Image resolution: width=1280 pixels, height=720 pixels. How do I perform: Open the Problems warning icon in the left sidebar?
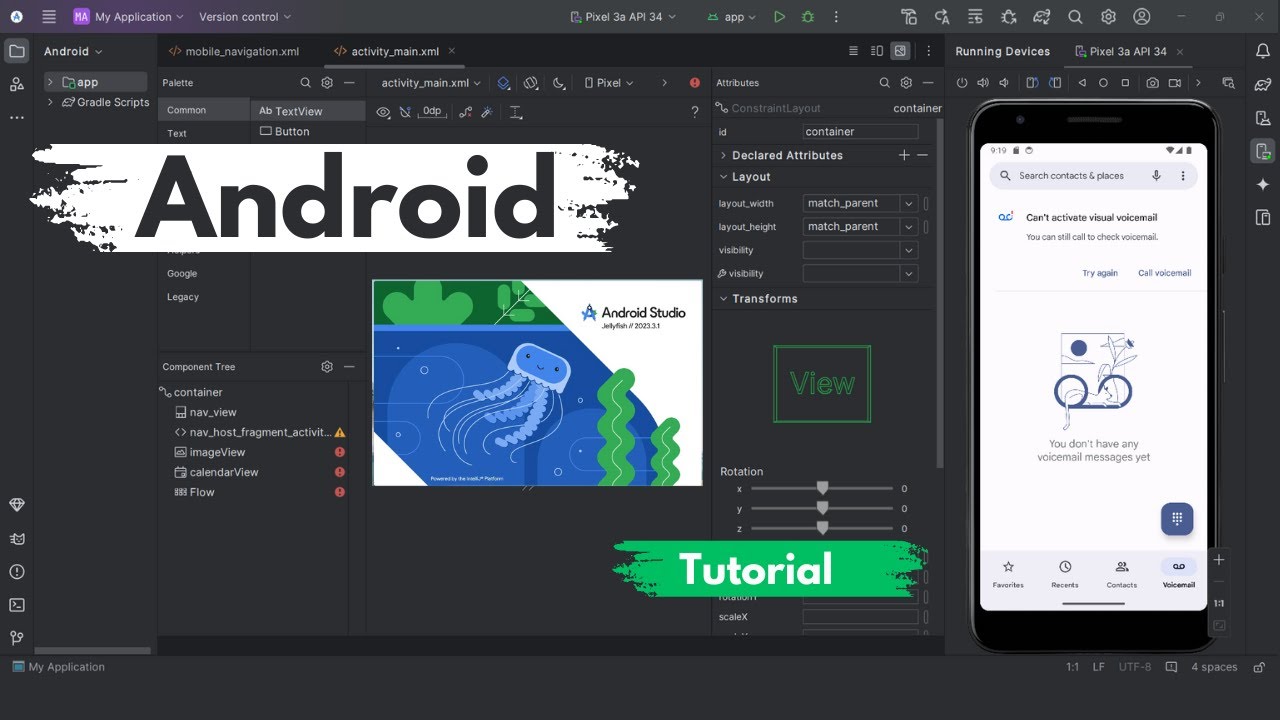(x=16, y=572)
